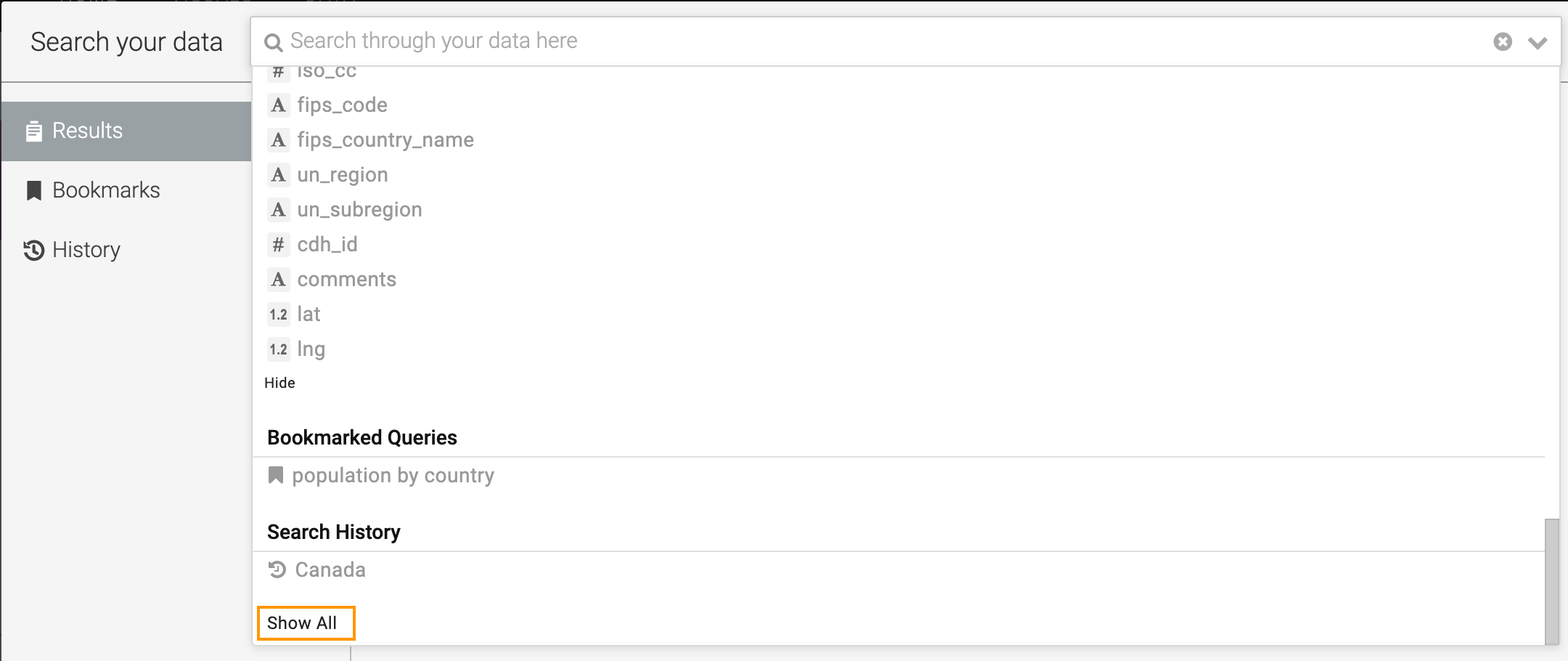Viewport: 1568px width, 661px height.
Task: Select the fips_country_name field
Action: coord(385,140)
